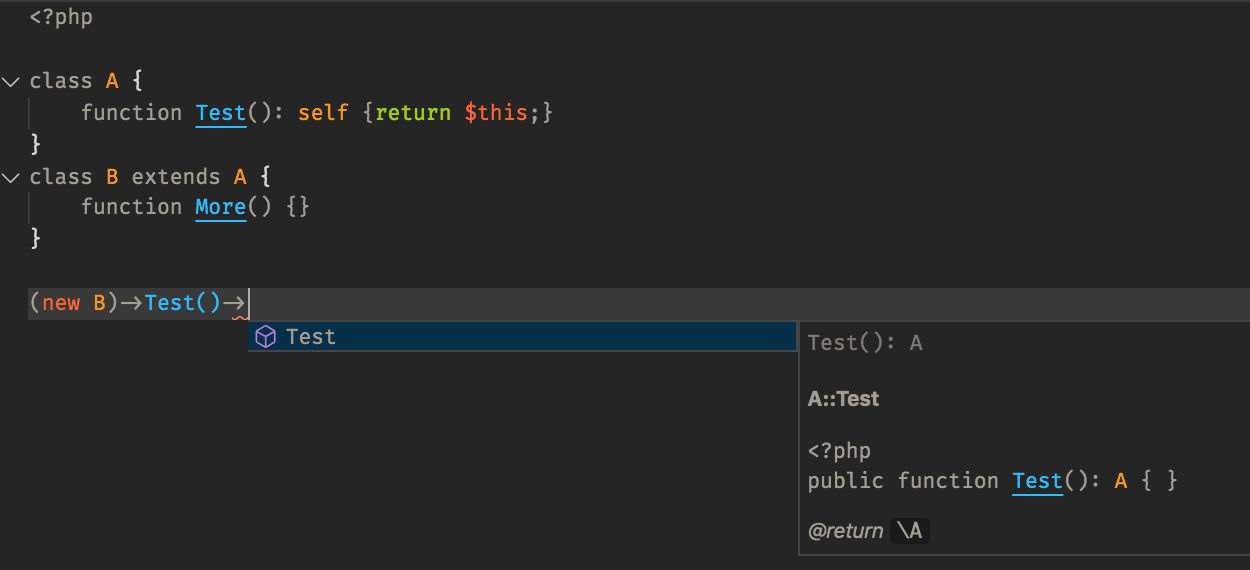Click the A::Test heading in docs panel
This screenshot has width=1250, height=570.
[x=843, y=399]
